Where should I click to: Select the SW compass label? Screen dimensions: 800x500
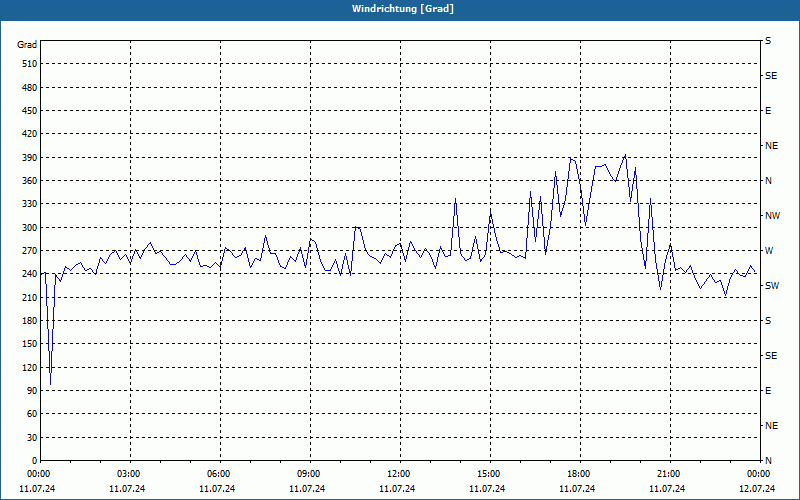[772, 286]
